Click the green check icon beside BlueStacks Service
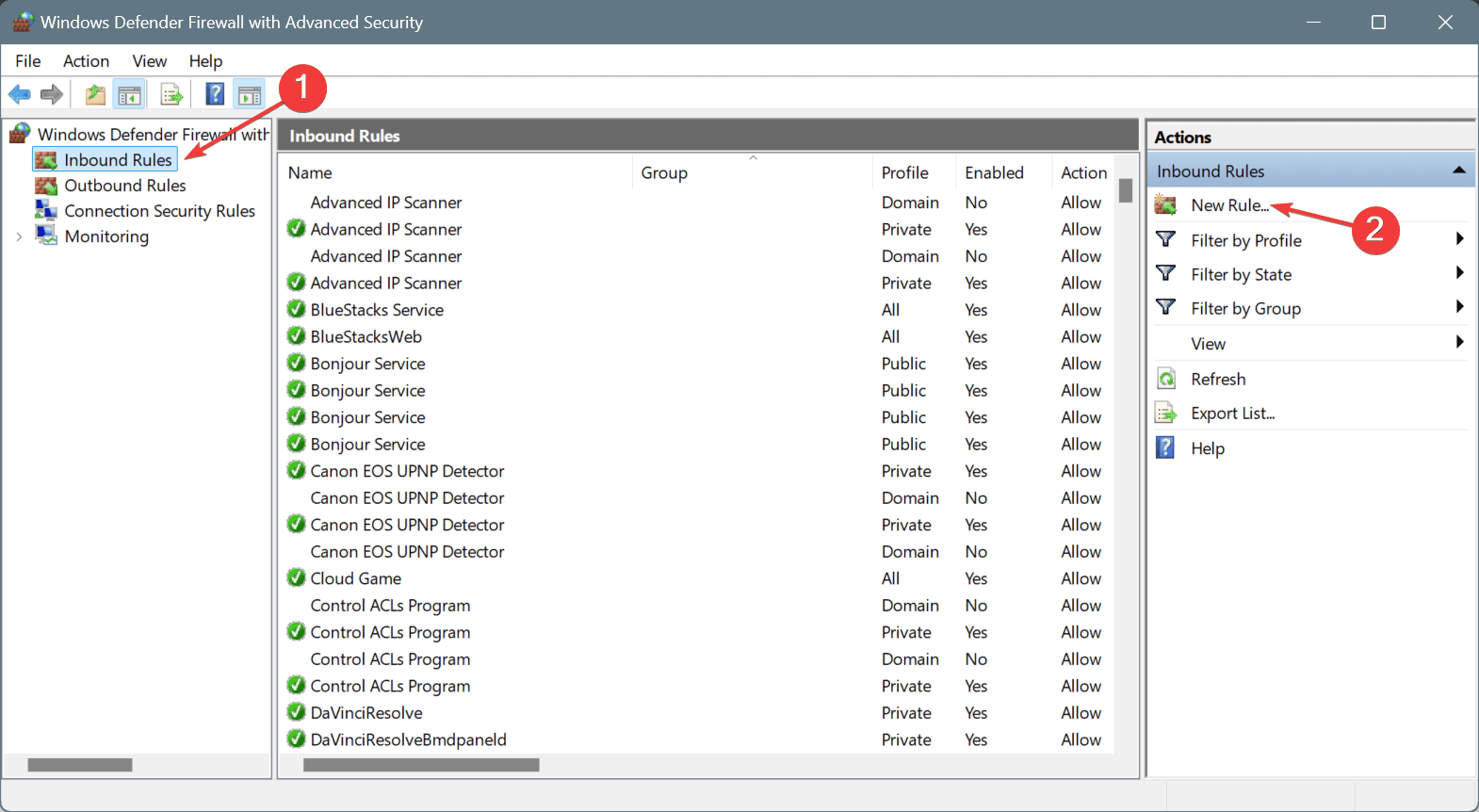This screenshot has width=1479, height=812. pyautogui.click(x=297, y=309)
